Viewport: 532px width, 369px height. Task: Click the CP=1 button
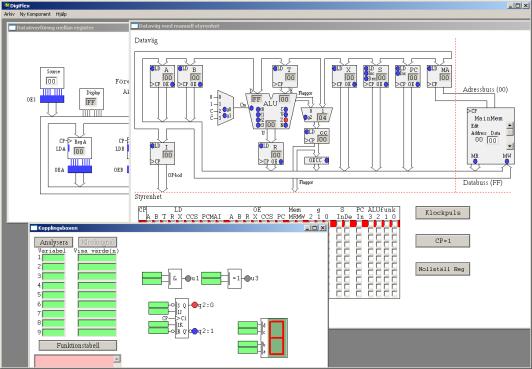tap(442, 241)
